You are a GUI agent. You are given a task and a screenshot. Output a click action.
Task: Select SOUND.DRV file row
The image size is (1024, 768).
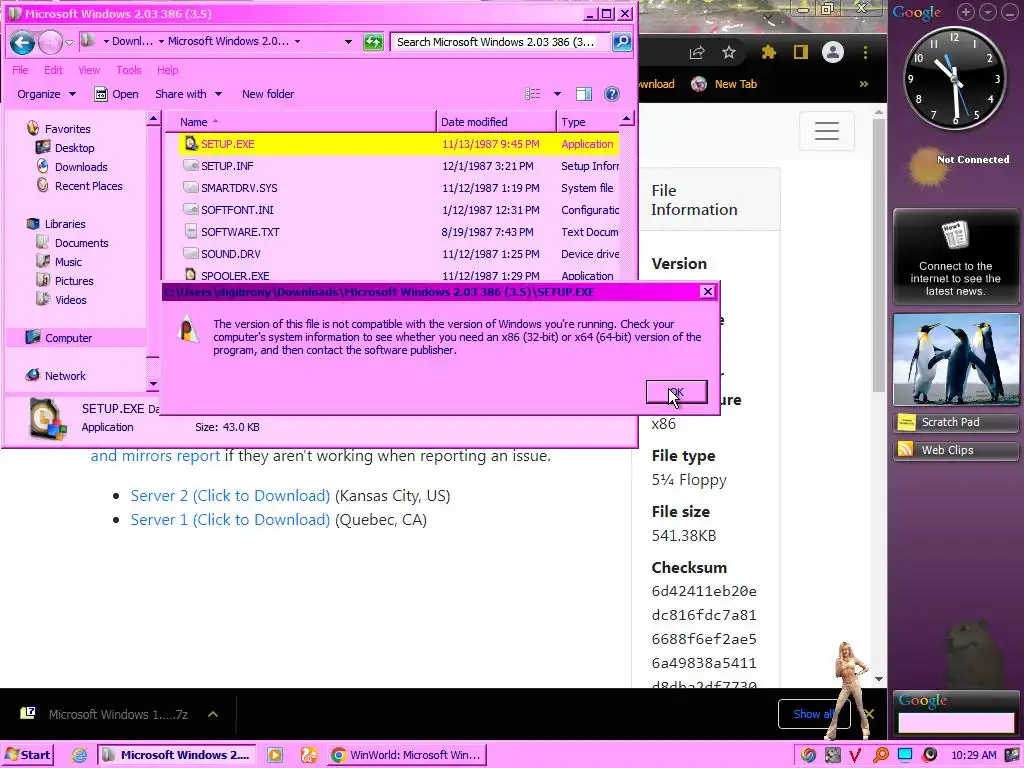tap(398, 254)
